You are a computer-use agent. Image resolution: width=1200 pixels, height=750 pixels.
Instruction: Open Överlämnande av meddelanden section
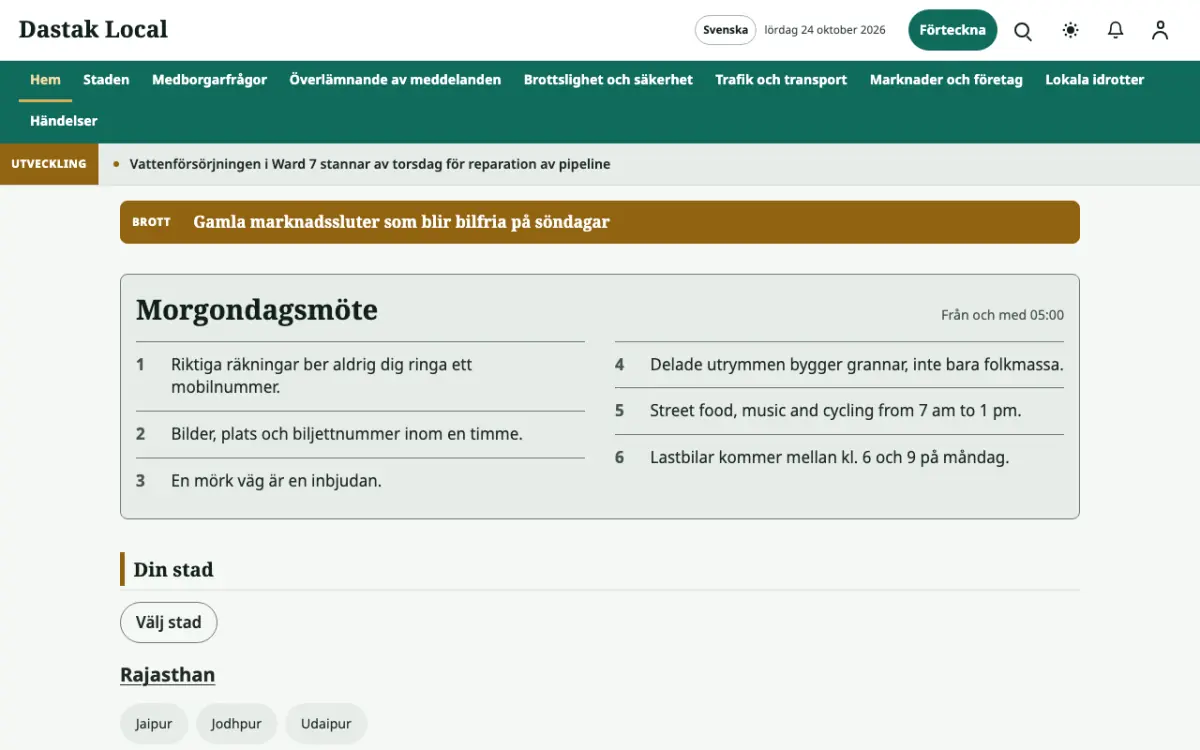(395, 80)
